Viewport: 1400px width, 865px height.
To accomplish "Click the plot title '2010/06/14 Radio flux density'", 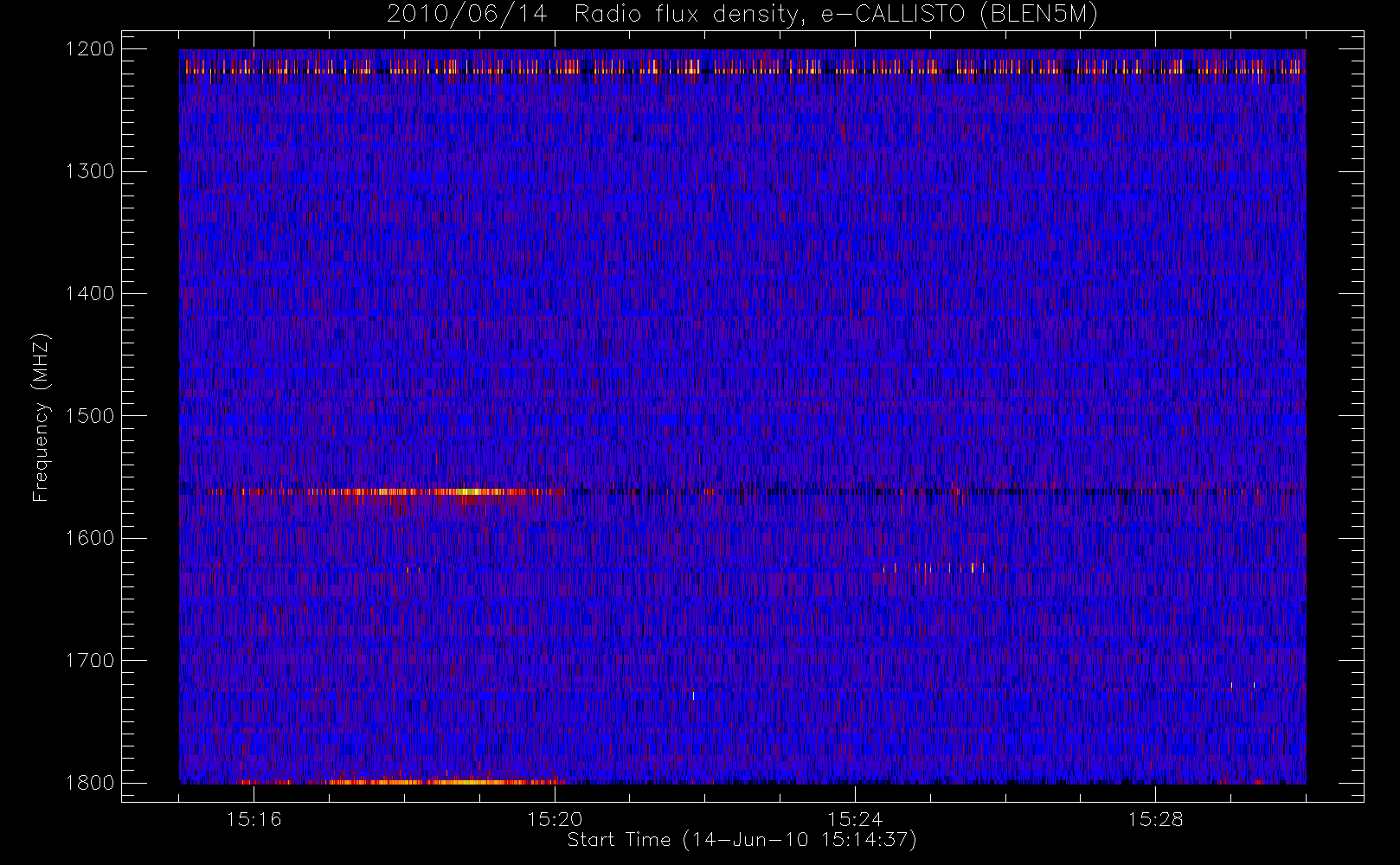I will 742,15.
